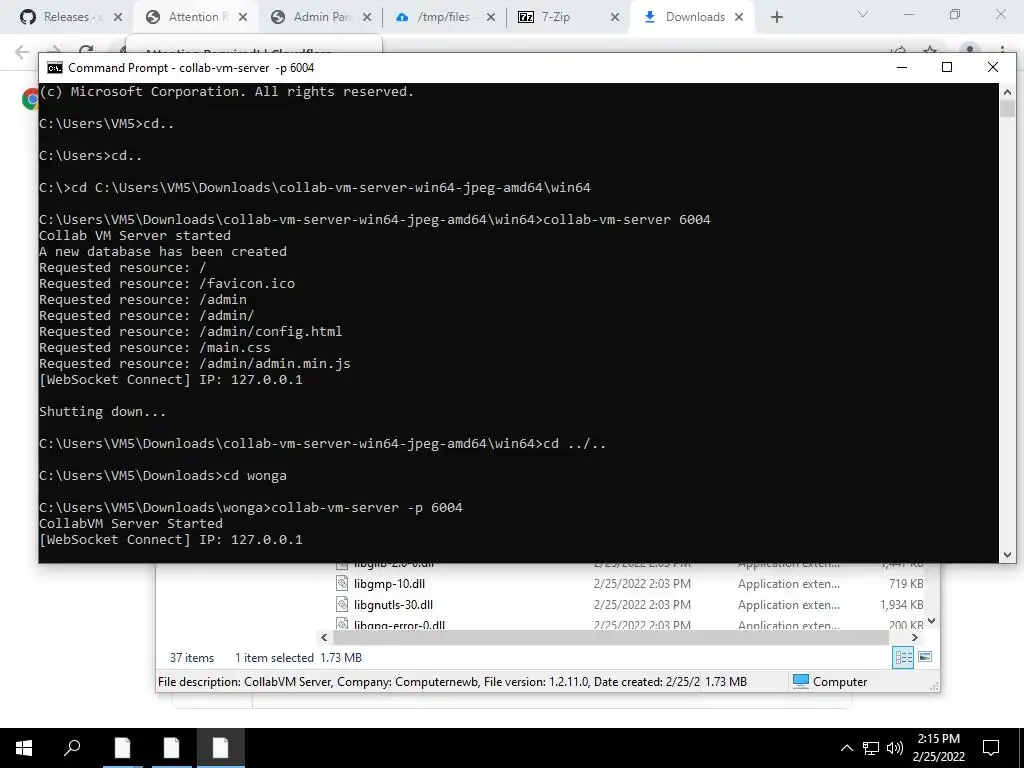Minimize the Command Prompt window
Screen dimensions: 1024x768
click(x=902, y=67)
